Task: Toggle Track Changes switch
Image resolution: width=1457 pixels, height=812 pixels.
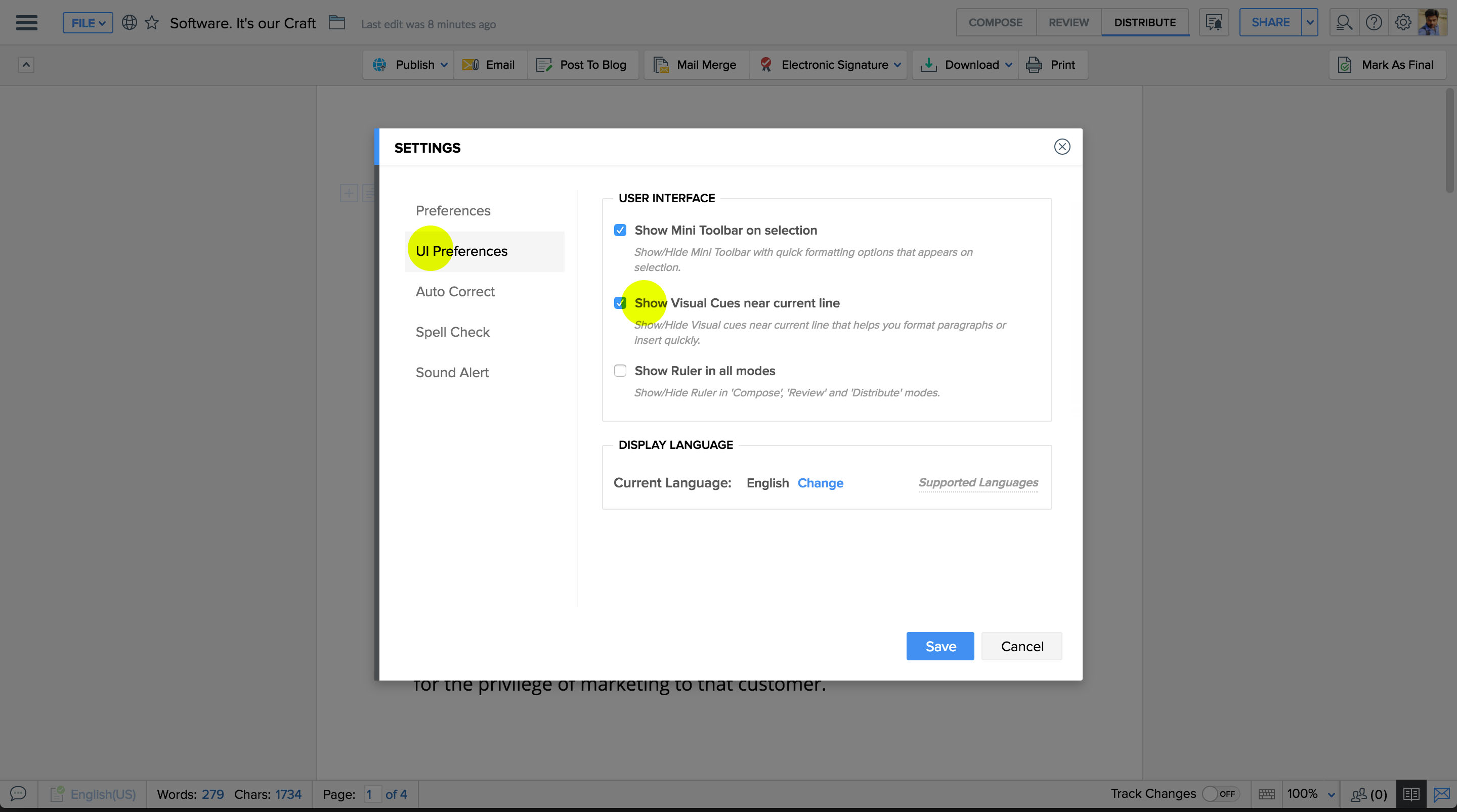Action: click(1221, 794)
